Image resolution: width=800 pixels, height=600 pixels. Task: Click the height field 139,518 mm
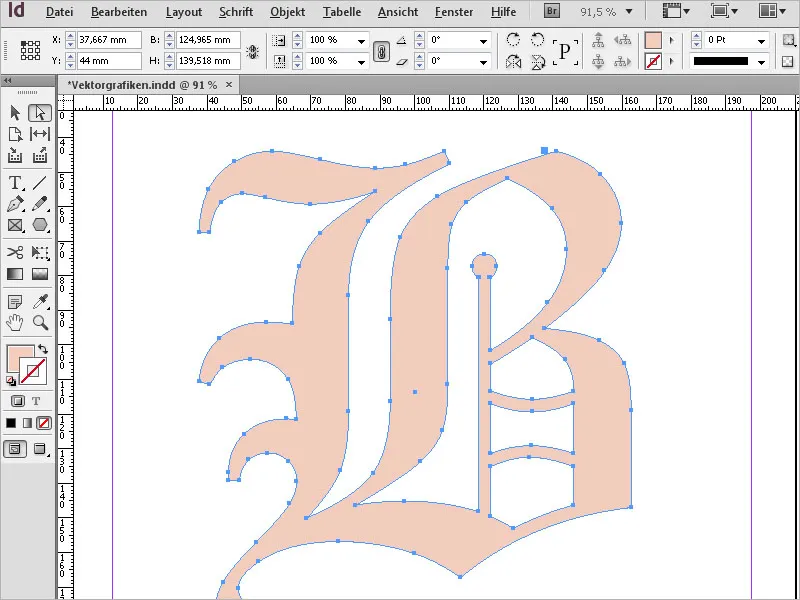pos(208,61)
